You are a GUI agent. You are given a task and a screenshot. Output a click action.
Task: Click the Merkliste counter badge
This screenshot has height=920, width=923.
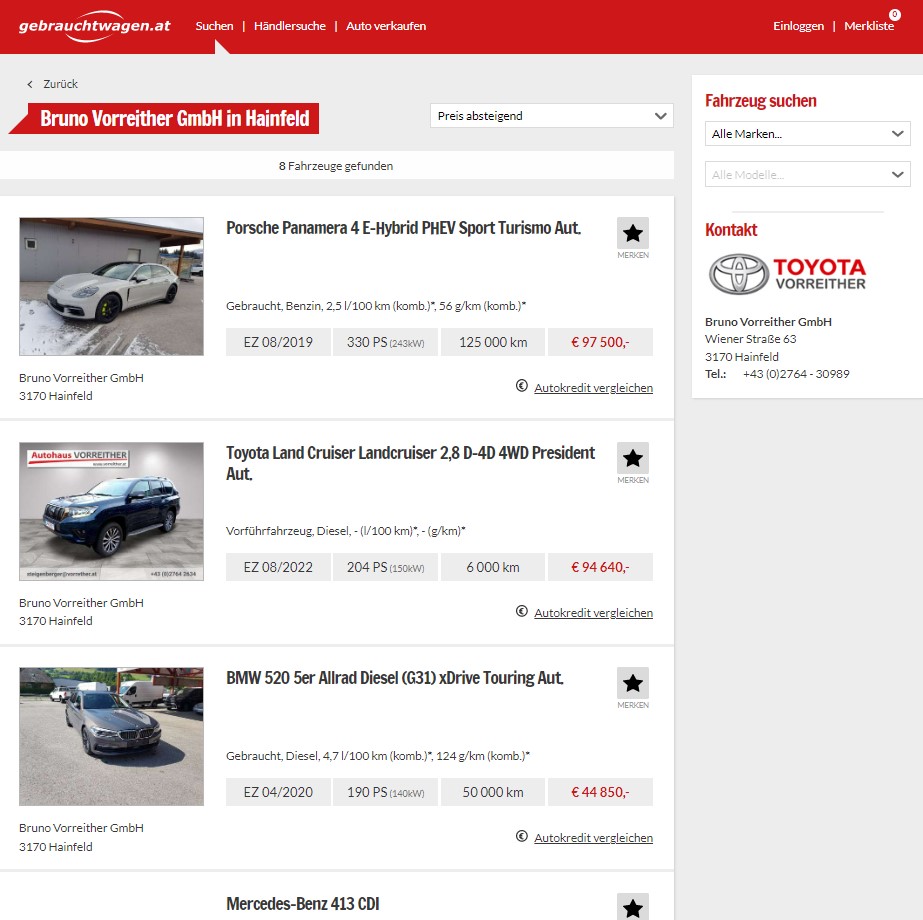(895, 14)
